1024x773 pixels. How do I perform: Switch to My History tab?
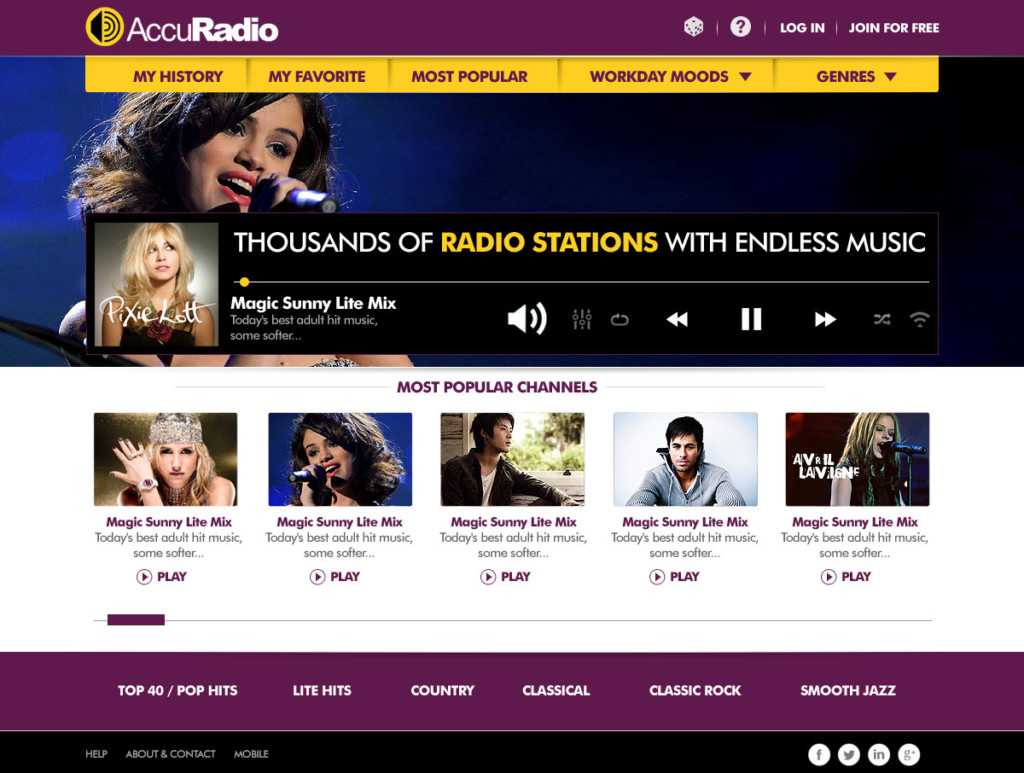[x=178, y=76]
